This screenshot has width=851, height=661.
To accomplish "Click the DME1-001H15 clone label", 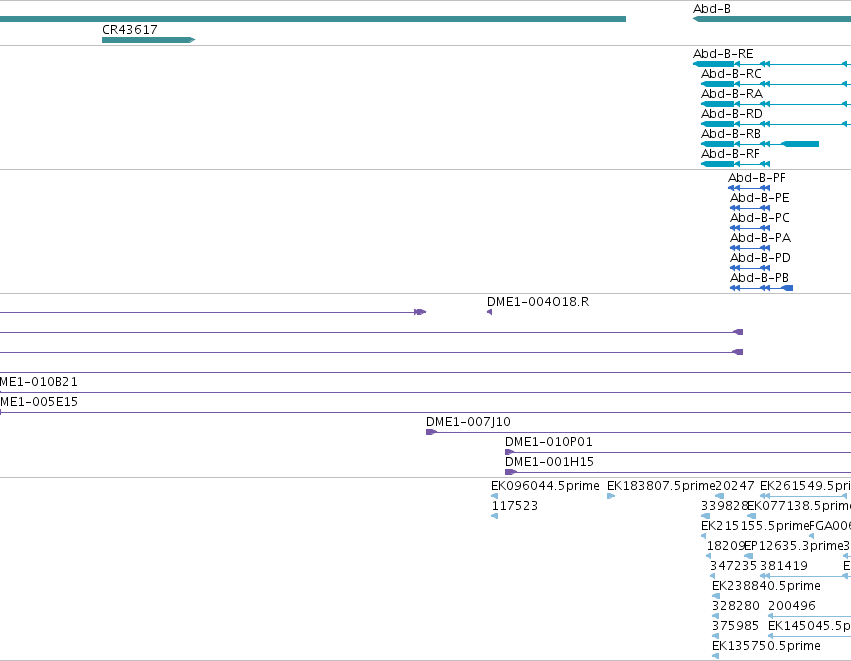I will click(549, 462).
